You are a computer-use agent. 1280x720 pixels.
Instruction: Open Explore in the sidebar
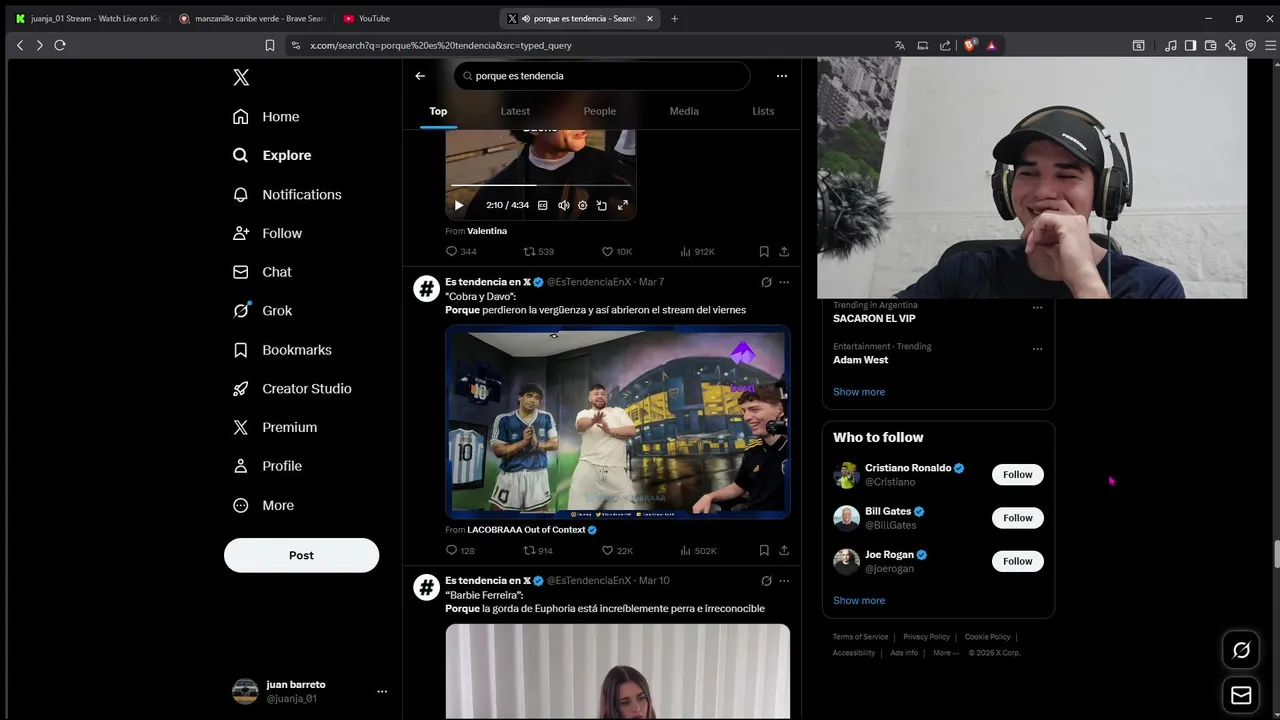pyautogui.click(x=272, y=155)
